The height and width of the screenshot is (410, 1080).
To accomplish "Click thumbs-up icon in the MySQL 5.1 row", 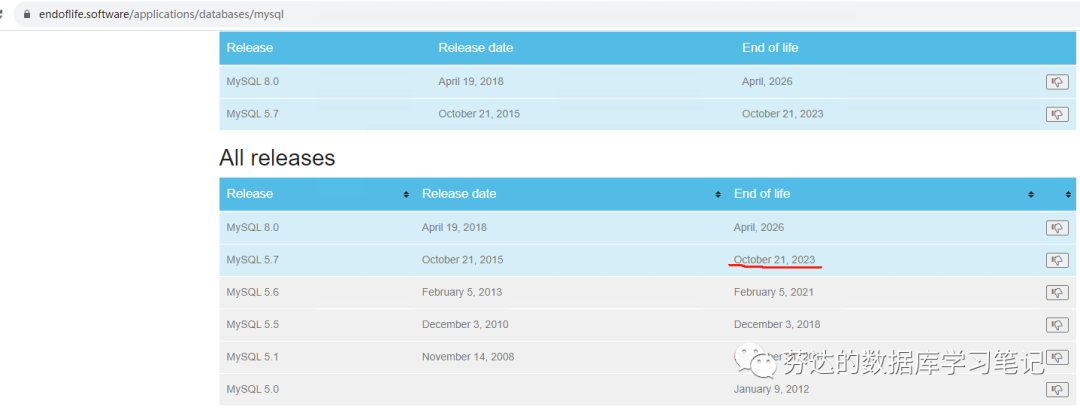I will 1057,357.
